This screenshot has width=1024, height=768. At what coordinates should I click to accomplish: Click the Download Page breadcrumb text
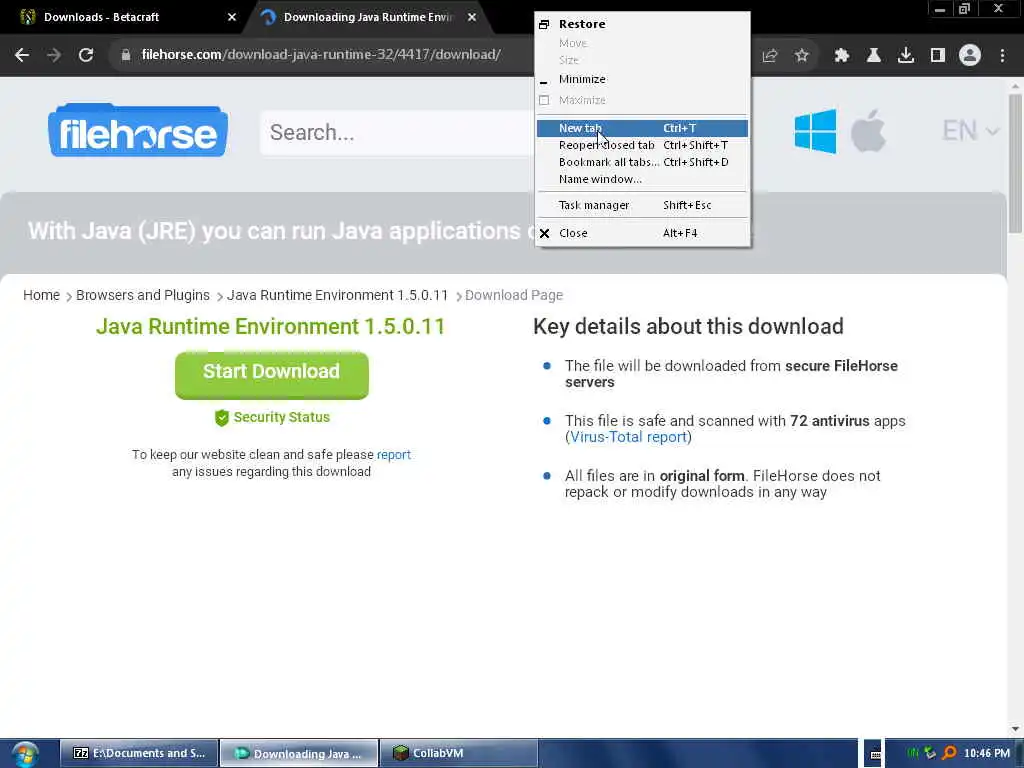pos(514,295)
